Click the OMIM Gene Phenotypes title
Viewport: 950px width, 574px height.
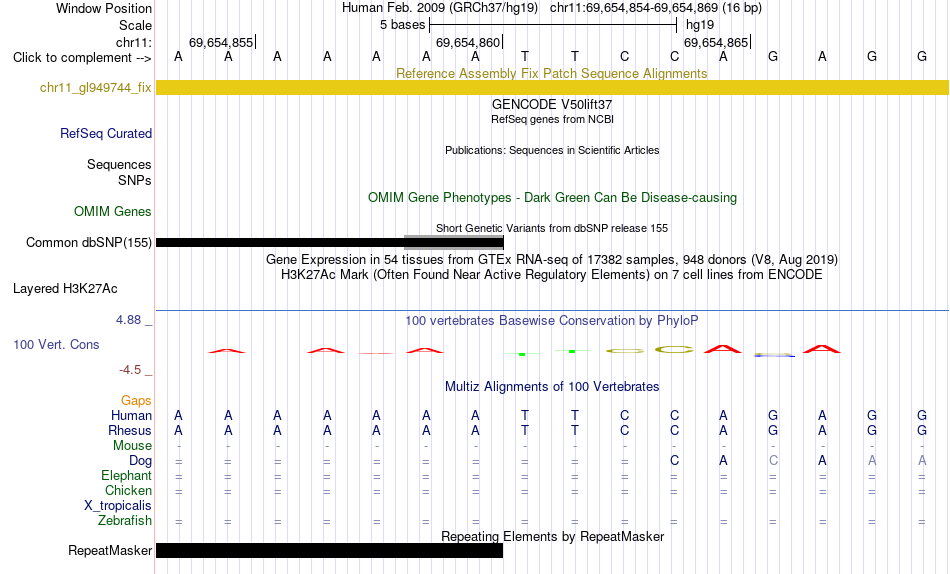[553, 198]
